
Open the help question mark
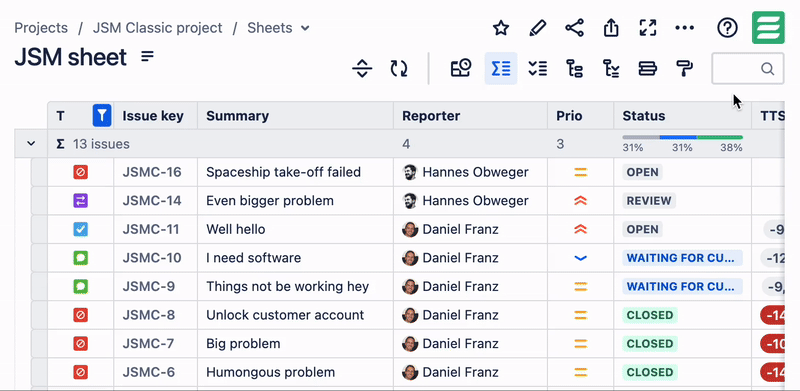(727, 28)
